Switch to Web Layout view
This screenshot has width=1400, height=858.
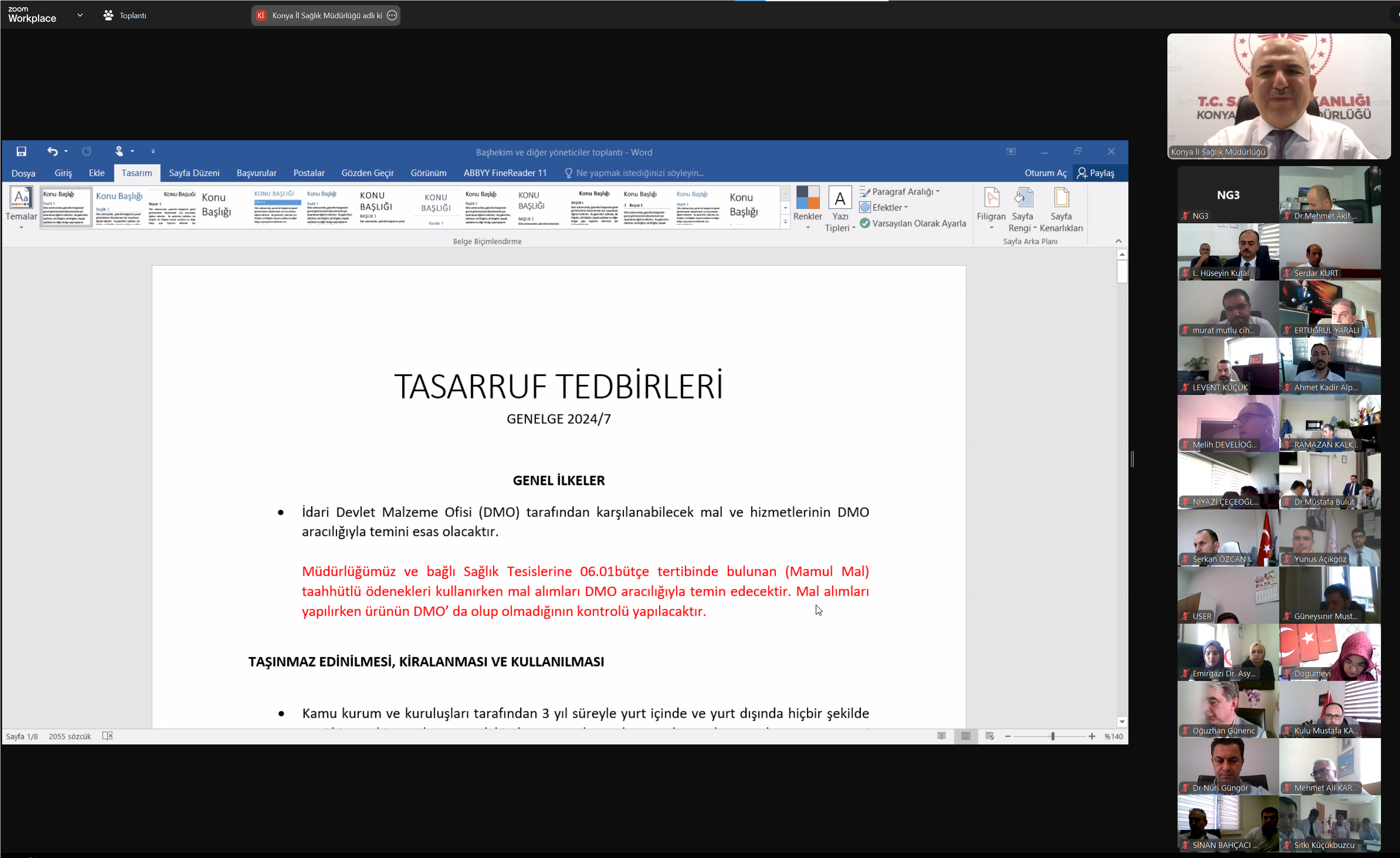pos(990,736)
